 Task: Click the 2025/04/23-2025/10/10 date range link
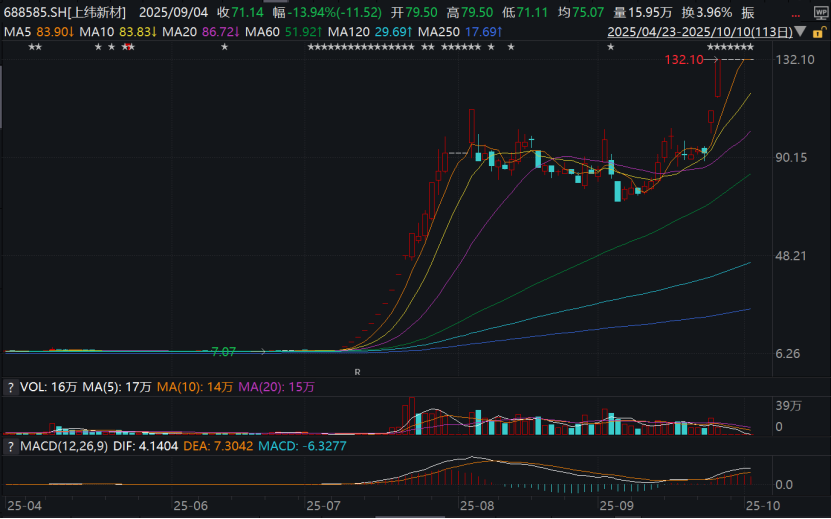[700, 33]
